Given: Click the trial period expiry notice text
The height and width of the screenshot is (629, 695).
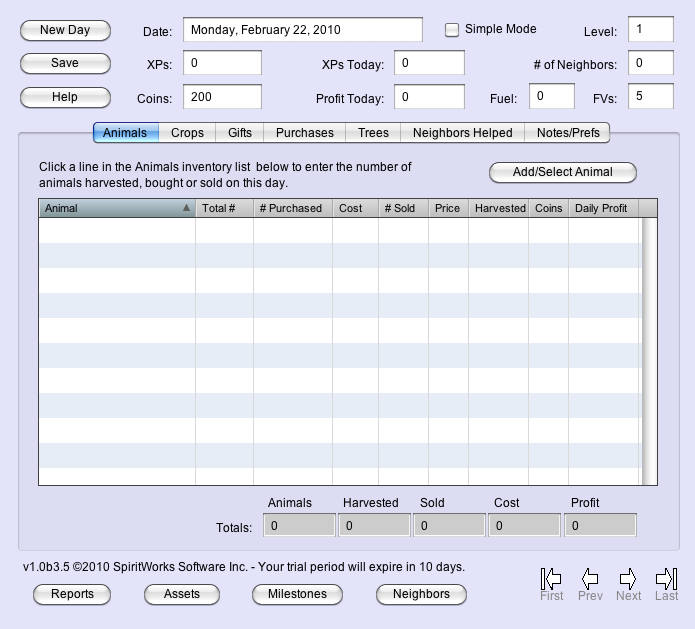Looking at the screenshot, I should point(361,567).
